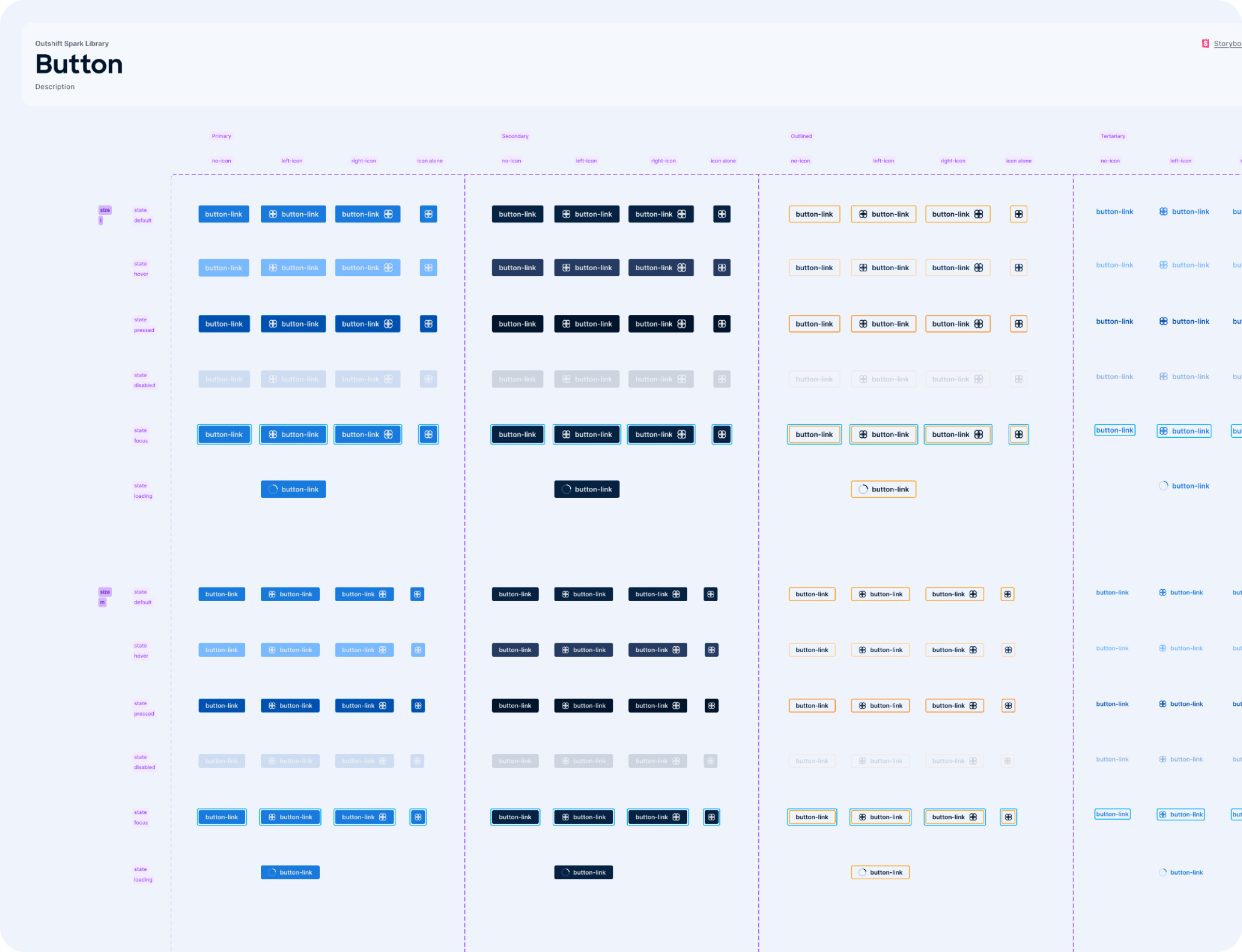Click Outlined size-l default no-icon button-link
The height and width of the screenshot is (952, 1242).
point(814,214)
